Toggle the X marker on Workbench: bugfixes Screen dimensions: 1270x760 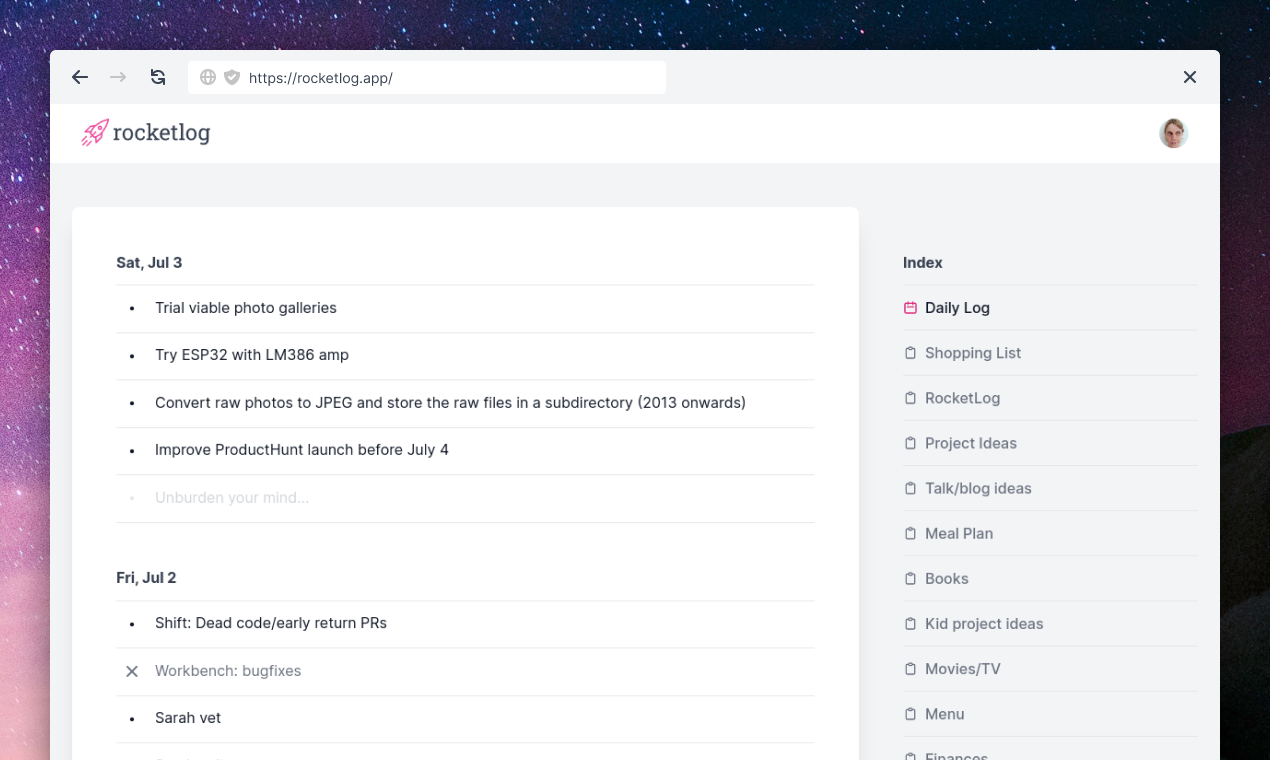click(x=132, y=671)
